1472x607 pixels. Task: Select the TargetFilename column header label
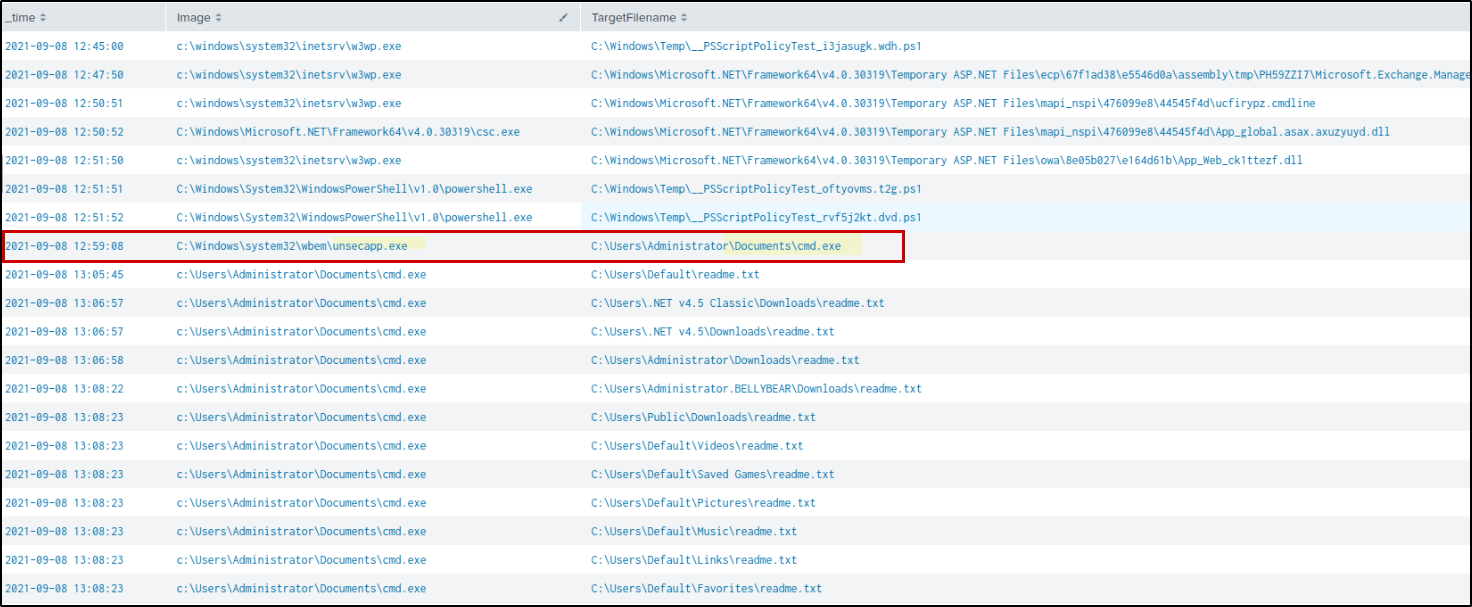633,18
